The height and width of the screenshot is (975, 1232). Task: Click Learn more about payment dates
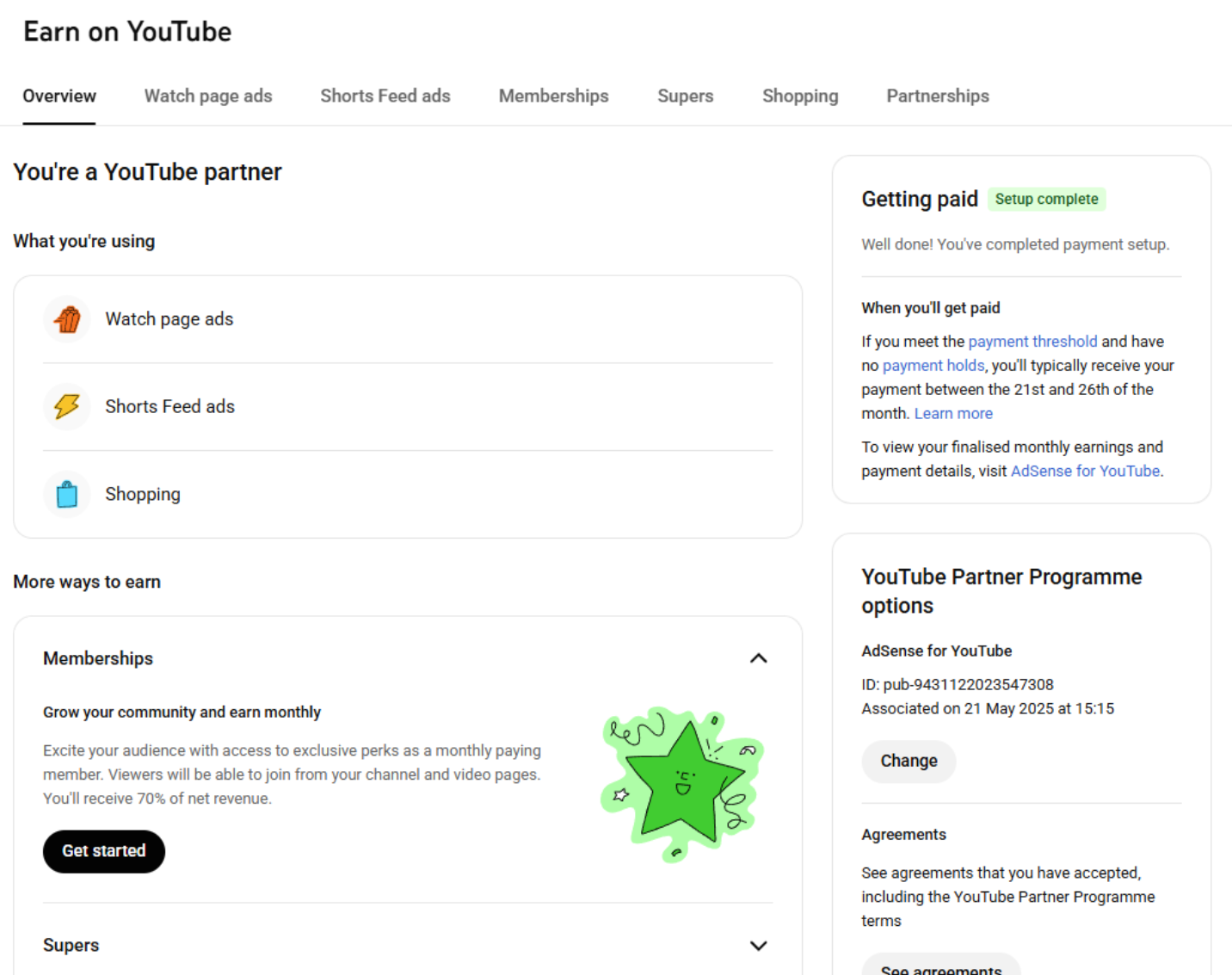[953, 414]
